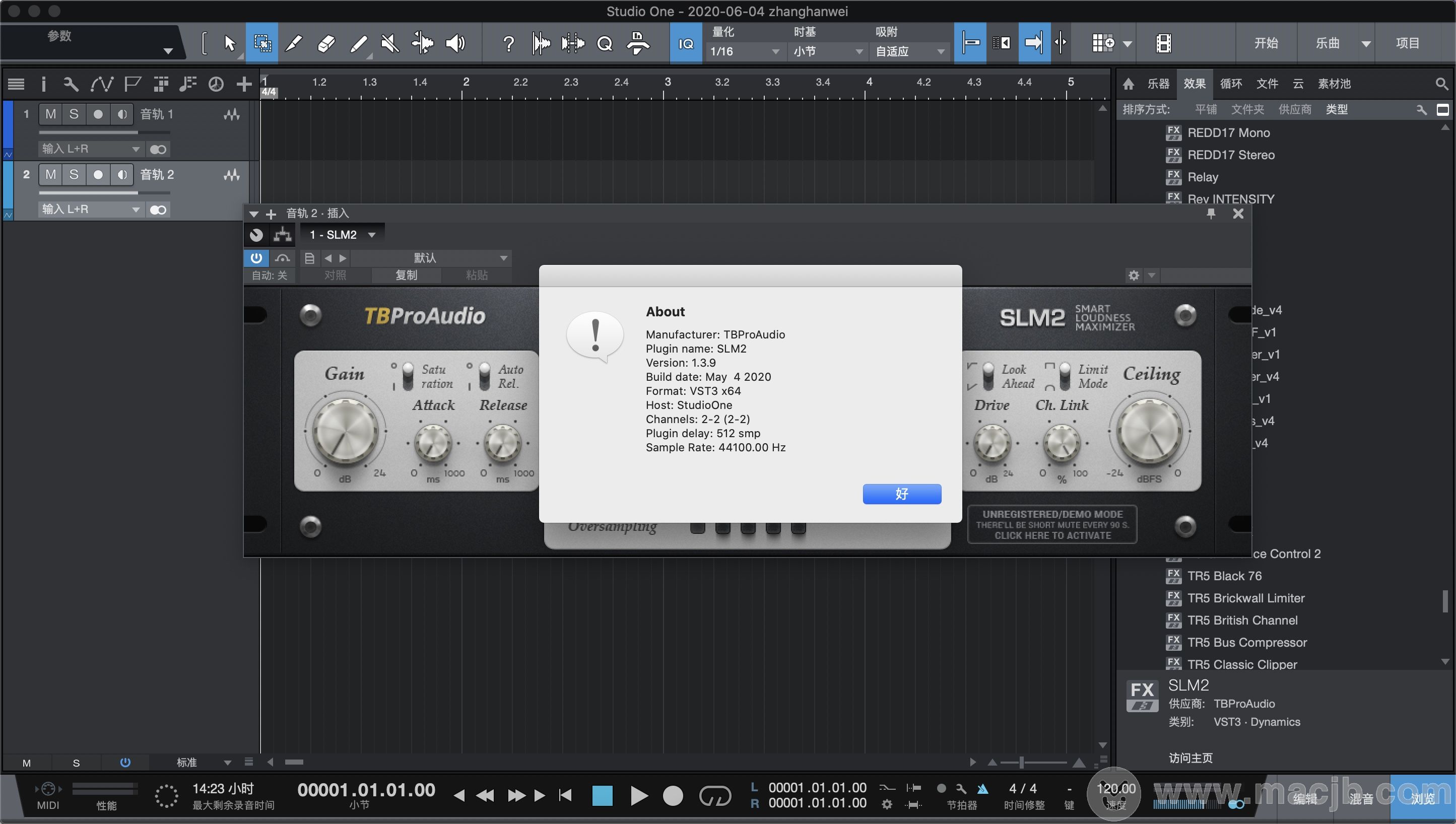Sort browser by 文件夹
The height and width of the screenshot is (824, 1456).
(x=1247, y=110)
